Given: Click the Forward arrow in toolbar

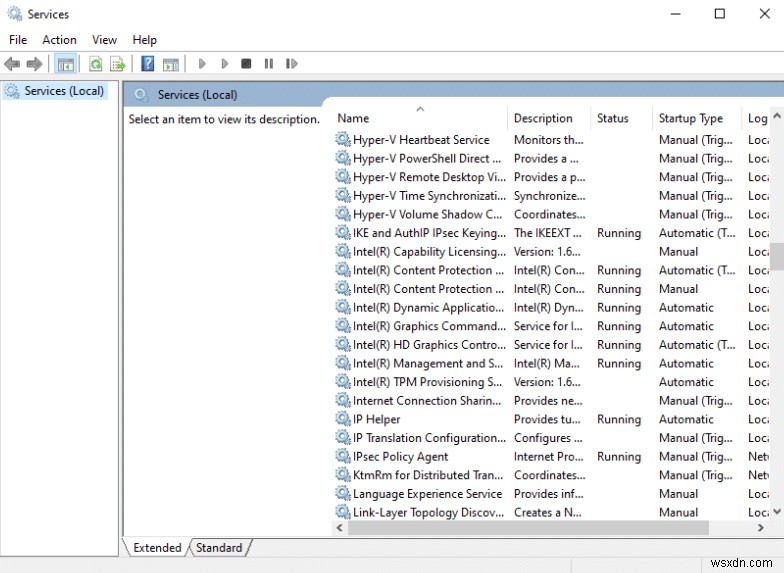Looking at the screenshot, I should [34, 64].
